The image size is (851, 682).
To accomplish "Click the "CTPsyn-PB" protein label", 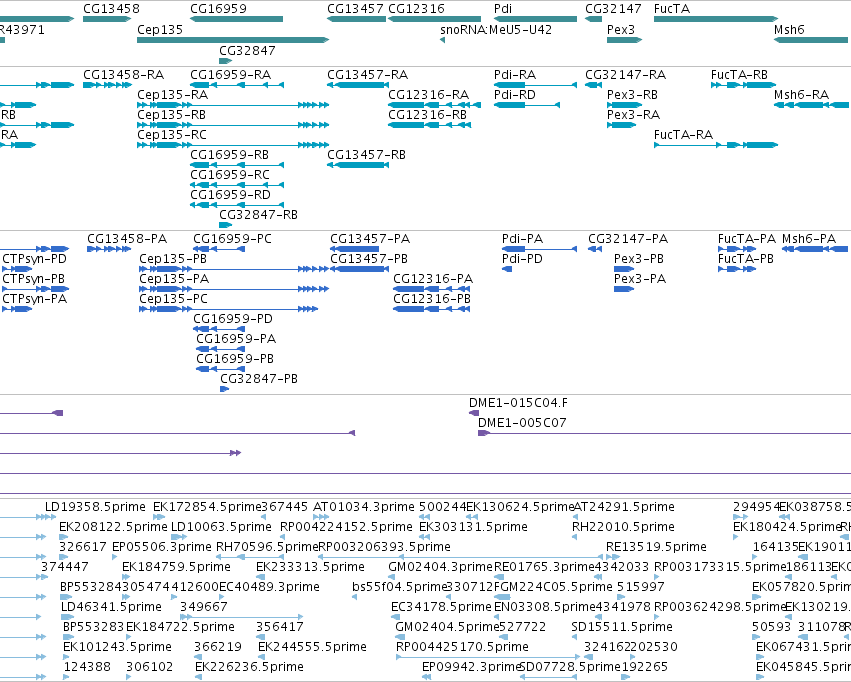I will [33, 279].
